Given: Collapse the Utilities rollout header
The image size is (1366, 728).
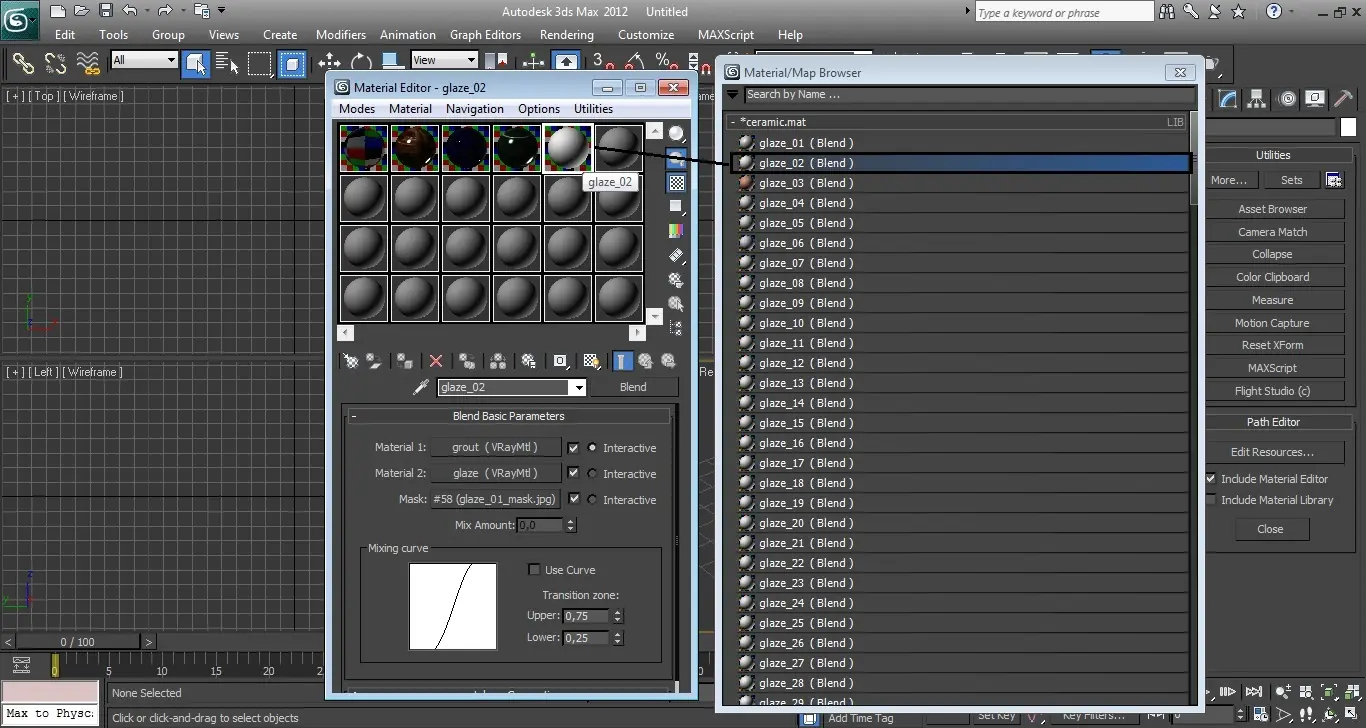Looking at the screenshot, I should [1273, 155].
